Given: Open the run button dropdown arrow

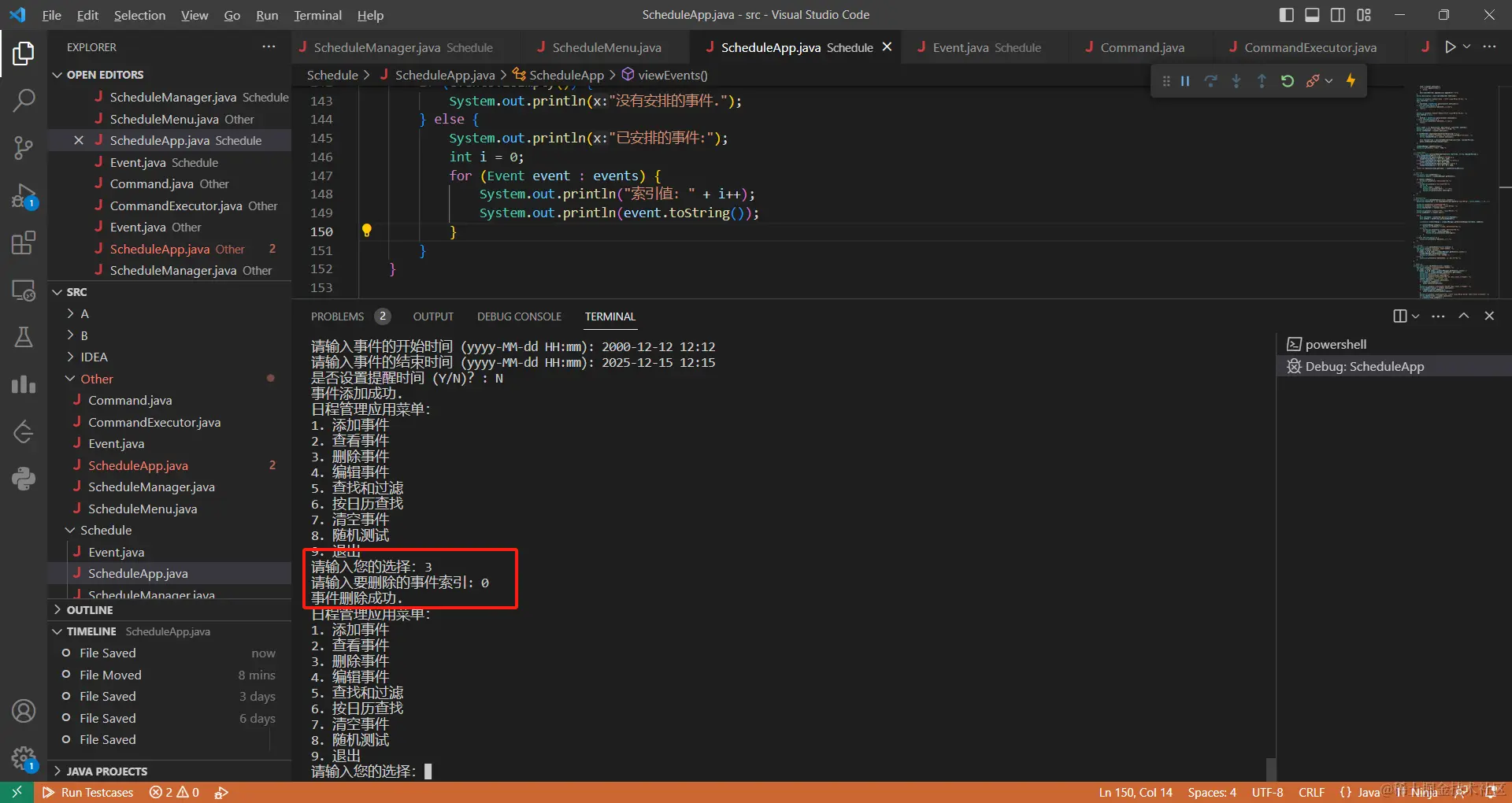Looking at the screenshot, I should coord(1467,47).
